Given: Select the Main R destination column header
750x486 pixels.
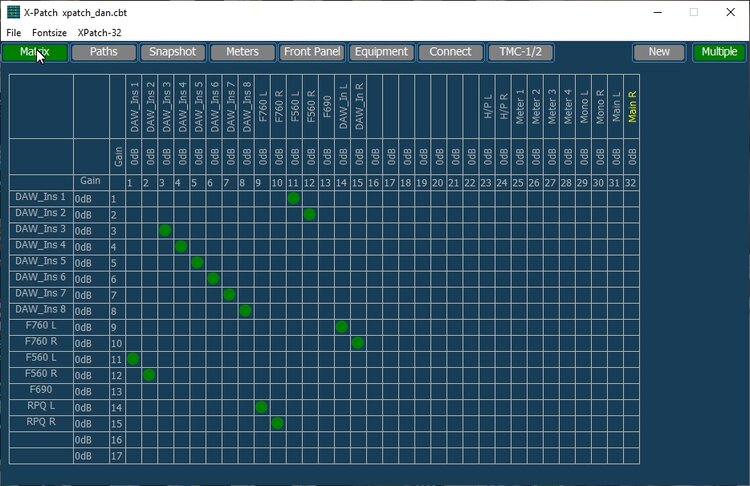Looking at the screenshot, I should click(x=632, y=107).
